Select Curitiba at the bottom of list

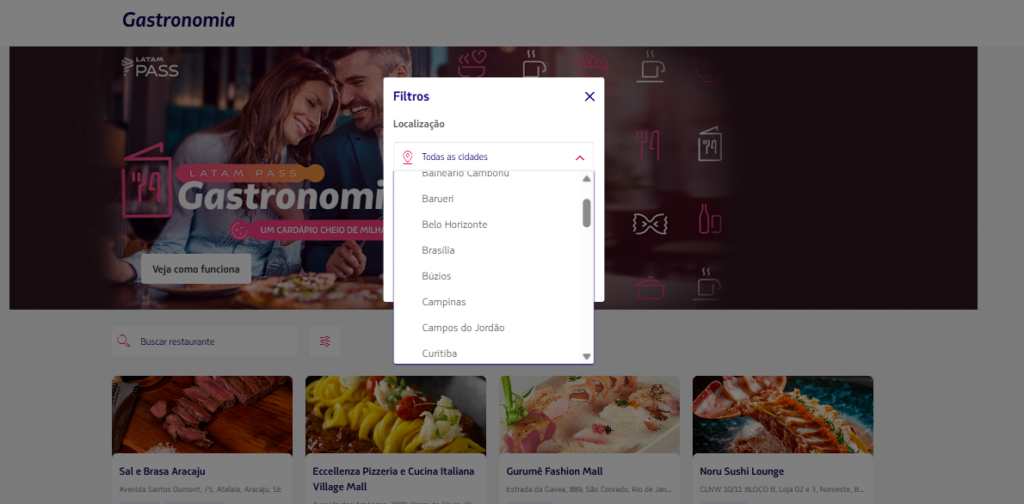coord(440,353)
